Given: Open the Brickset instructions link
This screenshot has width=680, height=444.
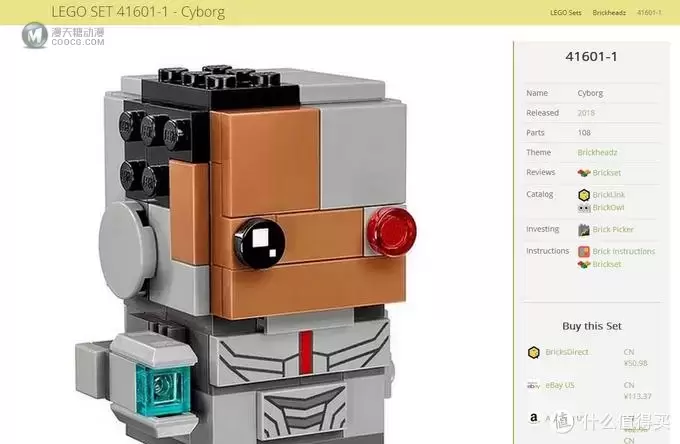Looking at the screenshot, I should (x=606, y=264).
